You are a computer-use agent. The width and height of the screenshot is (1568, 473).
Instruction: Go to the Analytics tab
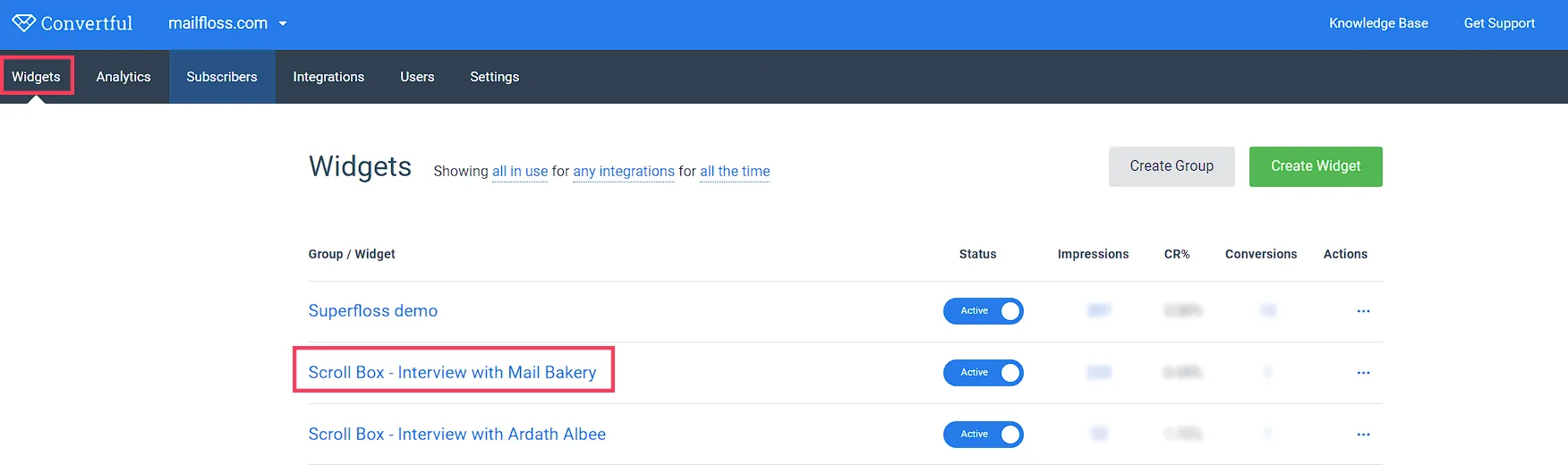click(124, 77)
